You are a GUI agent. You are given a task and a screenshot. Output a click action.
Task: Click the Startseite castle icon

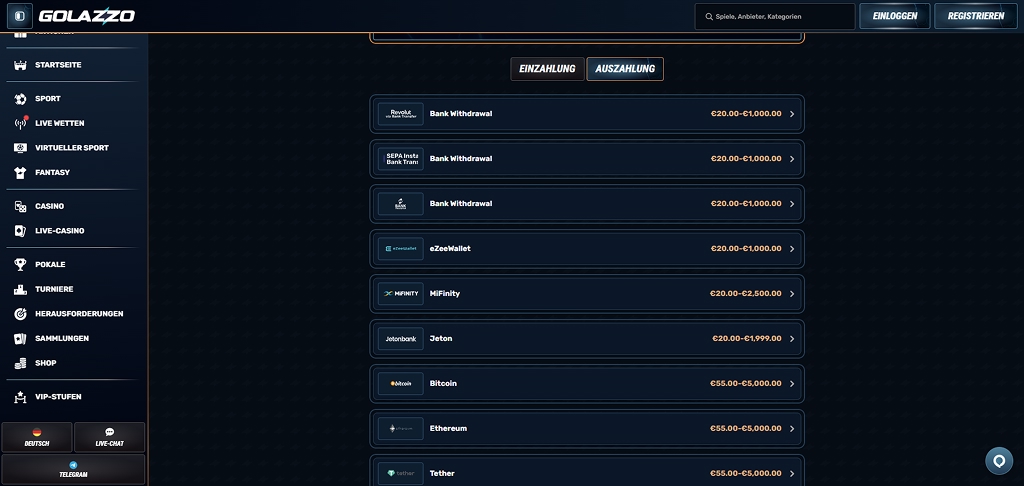pos(20,65)
